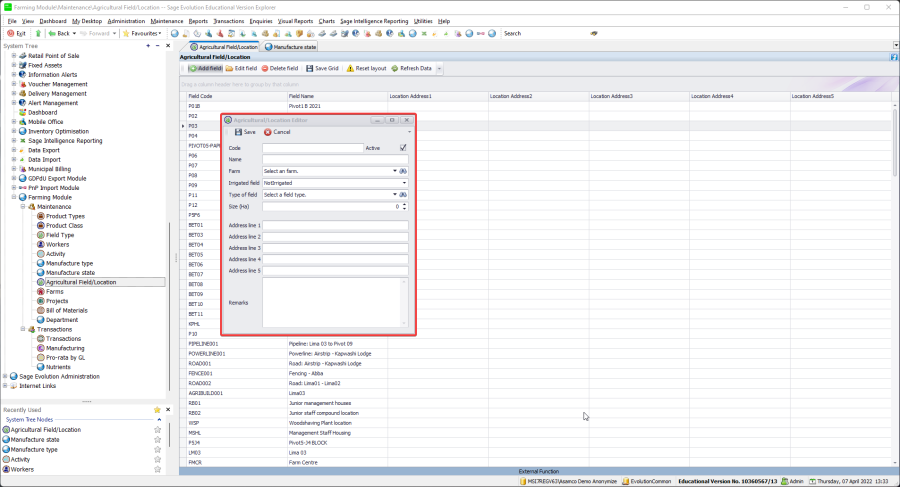
Task: Expand the Sage Evolution Administration tree node
Action: coord(6,376)
